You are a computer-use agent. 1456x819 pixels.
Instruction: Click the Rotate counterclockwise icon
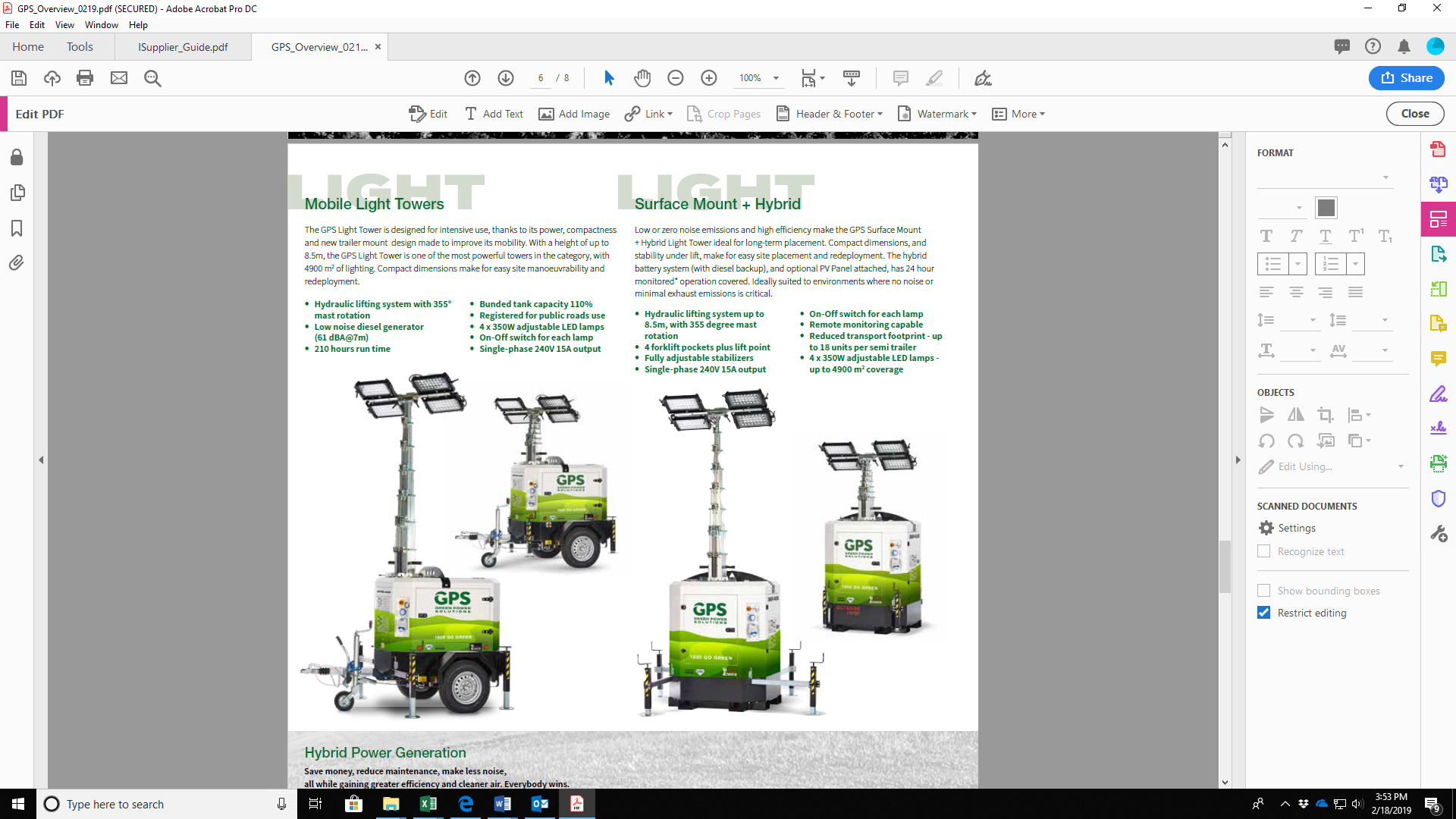click(x=1266, y=441)
